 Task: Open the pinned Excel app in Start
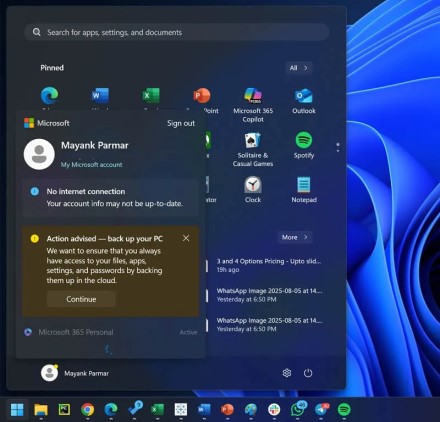[x=151, y=96]
